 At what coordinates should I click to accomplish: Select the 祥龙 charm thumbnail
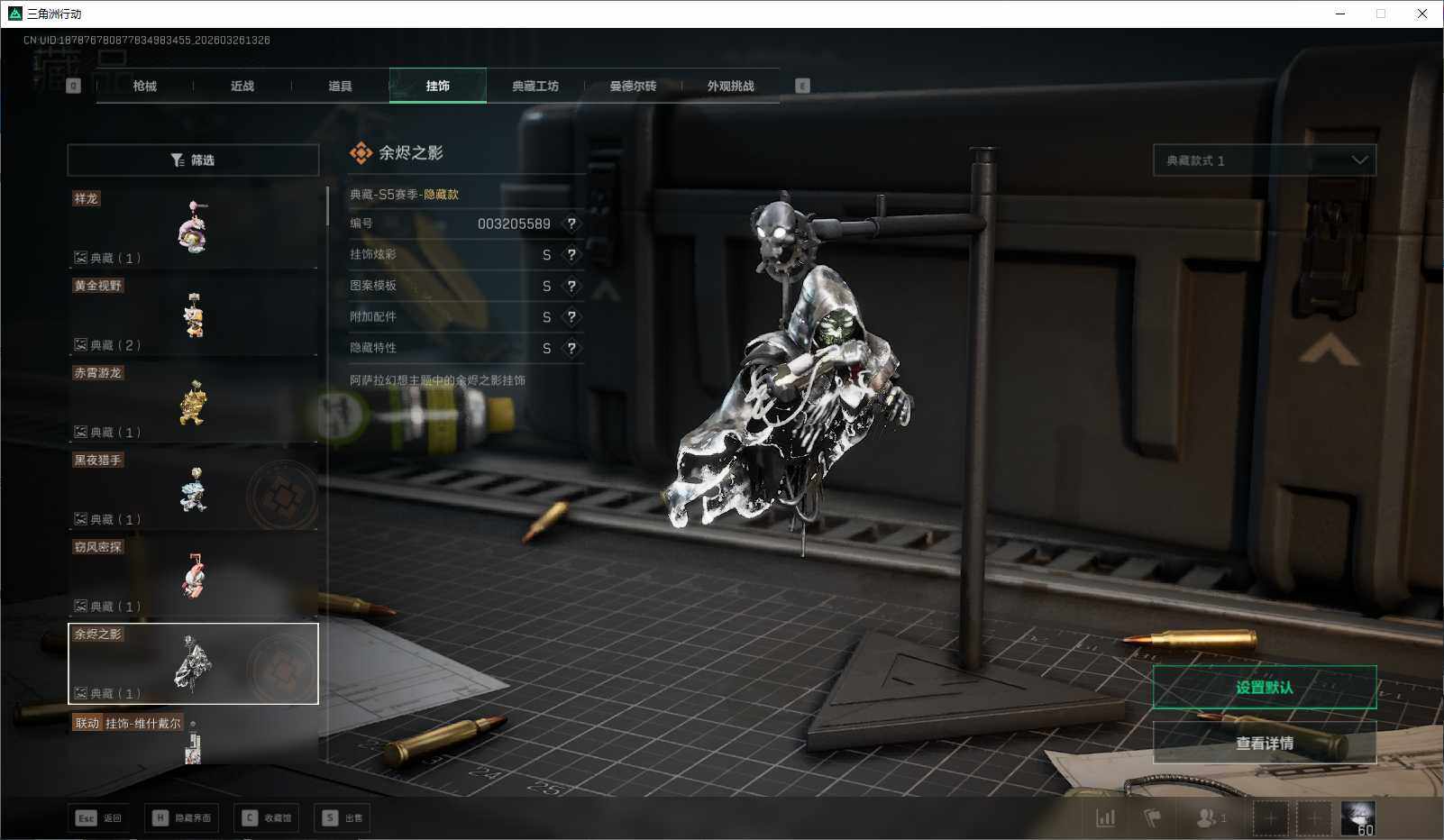pos(193,227)
